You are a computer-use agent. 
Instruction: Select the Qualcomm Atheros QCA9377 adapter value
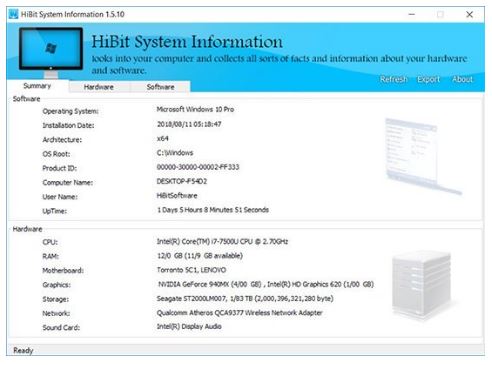coord(240,313)
